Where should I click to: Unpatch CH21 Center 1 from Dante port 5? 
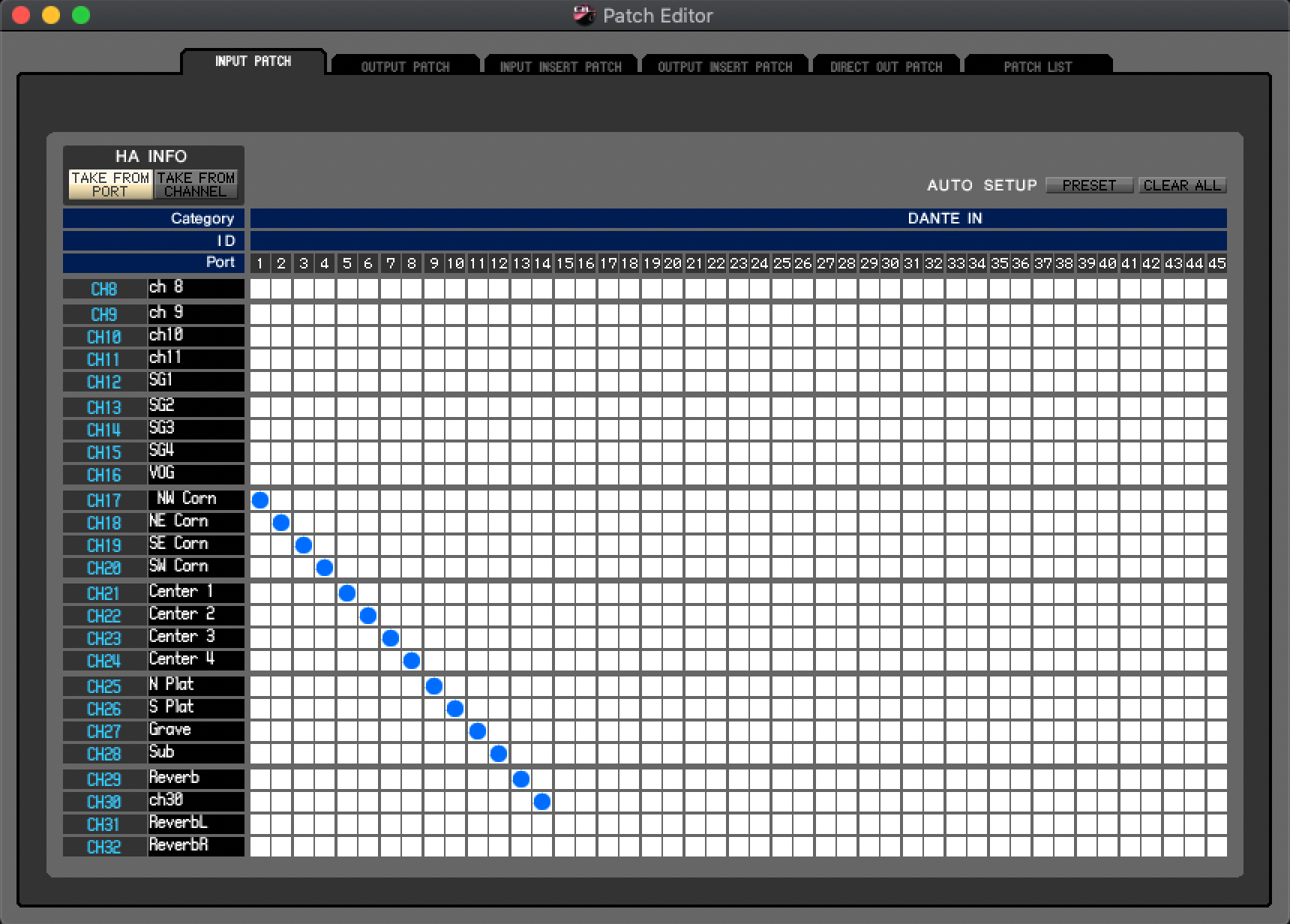(346, 593)
